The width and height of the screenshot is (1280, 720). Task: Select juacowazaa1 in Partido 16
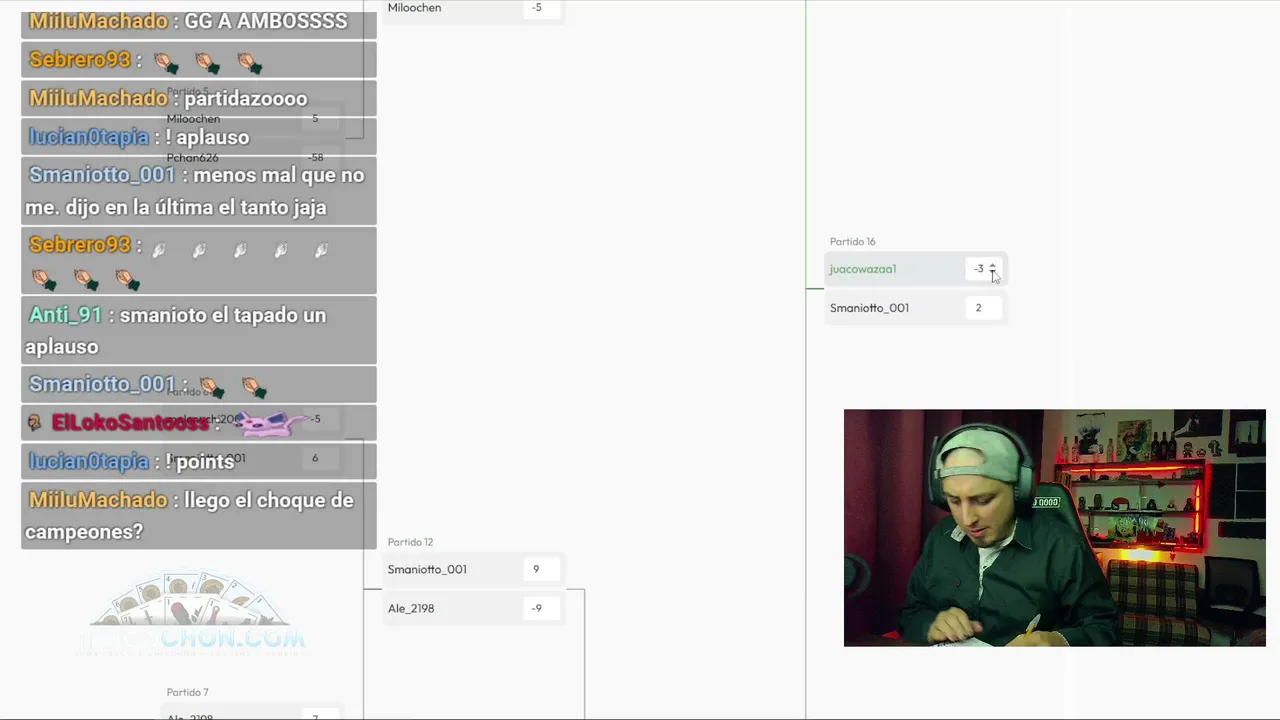863,269
